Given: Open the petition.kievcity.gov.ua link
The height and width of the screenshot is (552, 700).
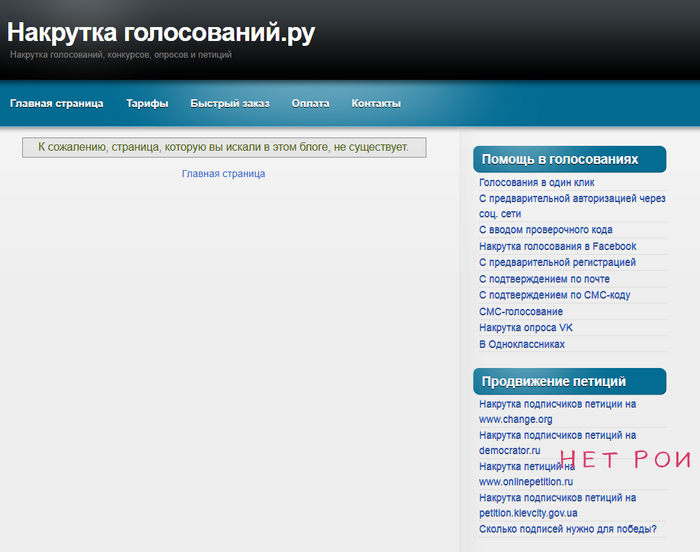Looking at the screenshot, I should coord(558,506).
